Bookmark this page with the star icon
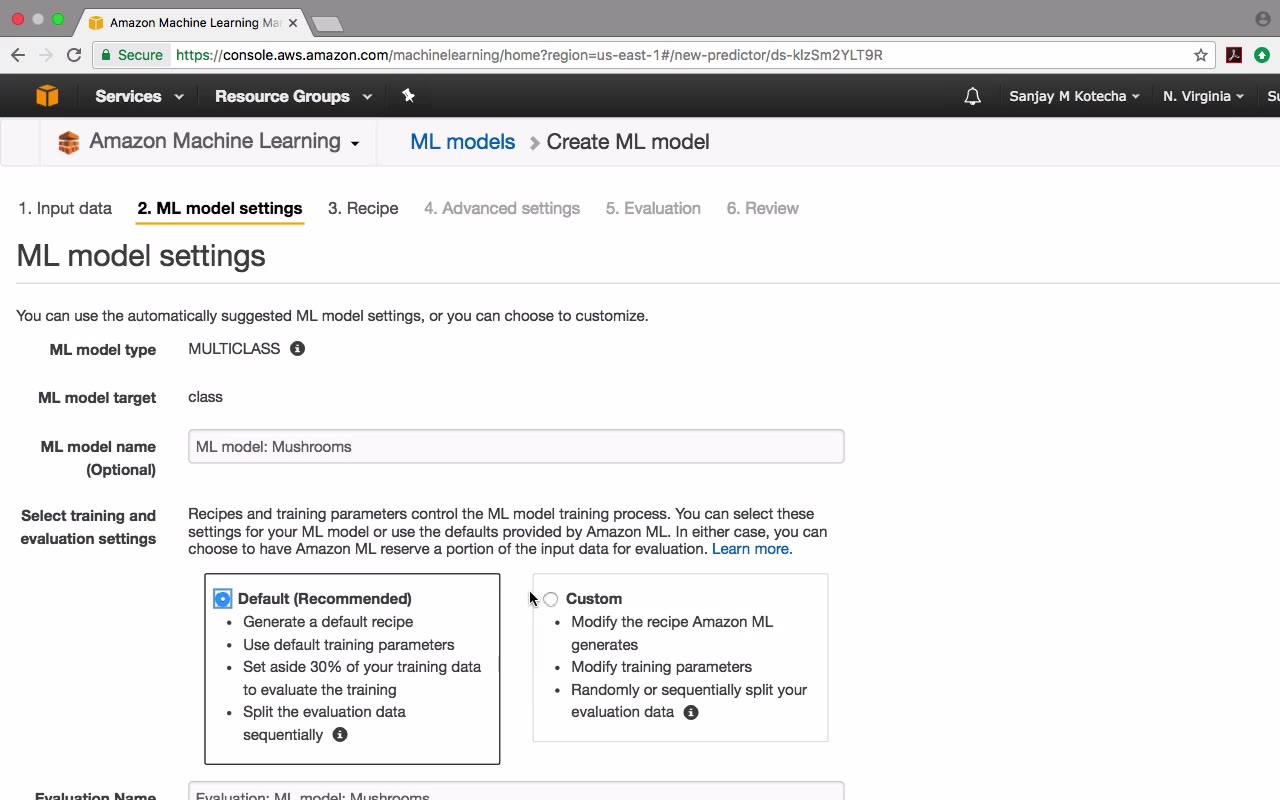1280x800 pixels. [x=1201, y=55]
